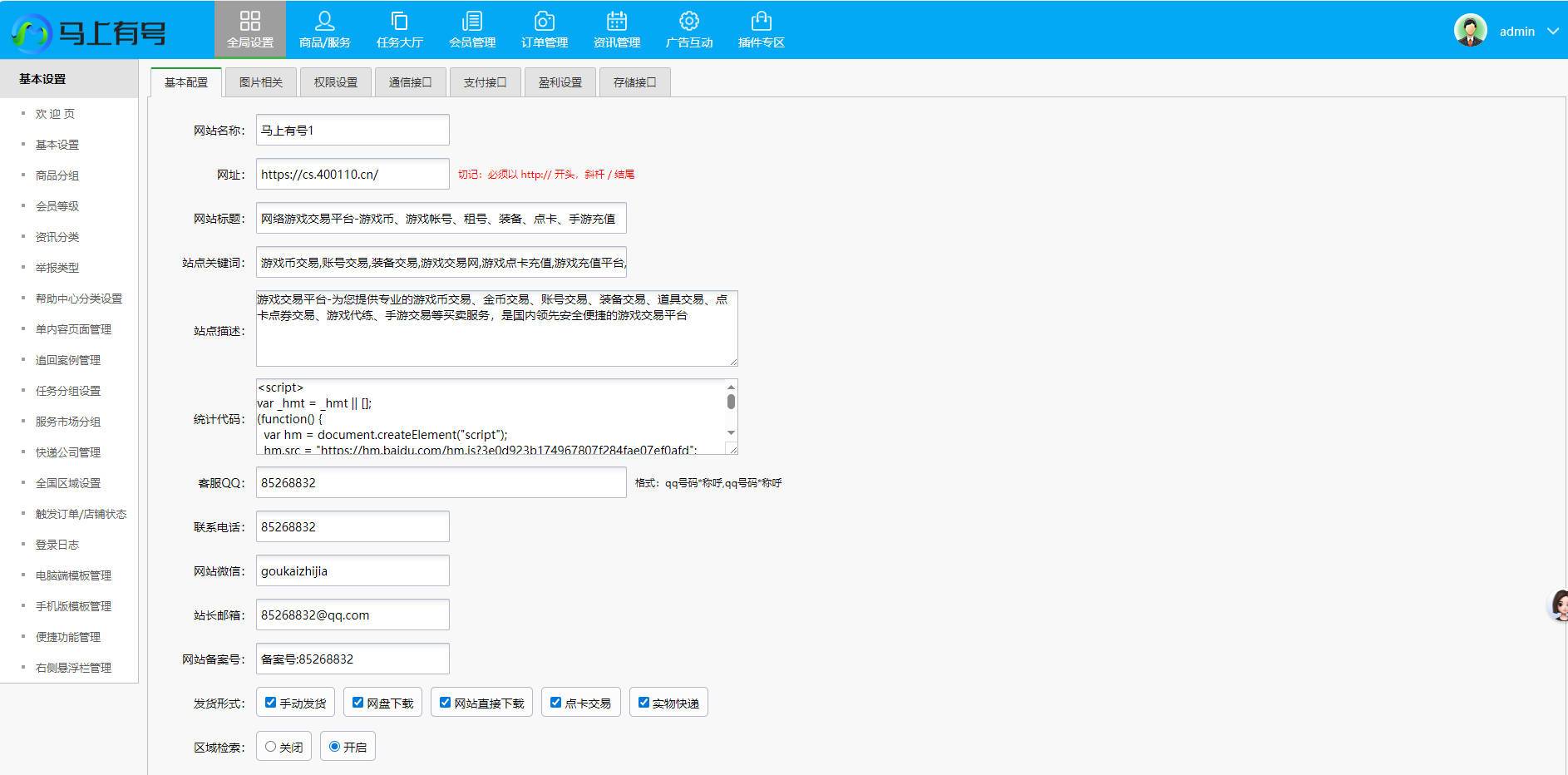Image resolution: width=1568 pixels, height=775 pixels.
Task: Click the 网站名称 input field
Action: 352,130
